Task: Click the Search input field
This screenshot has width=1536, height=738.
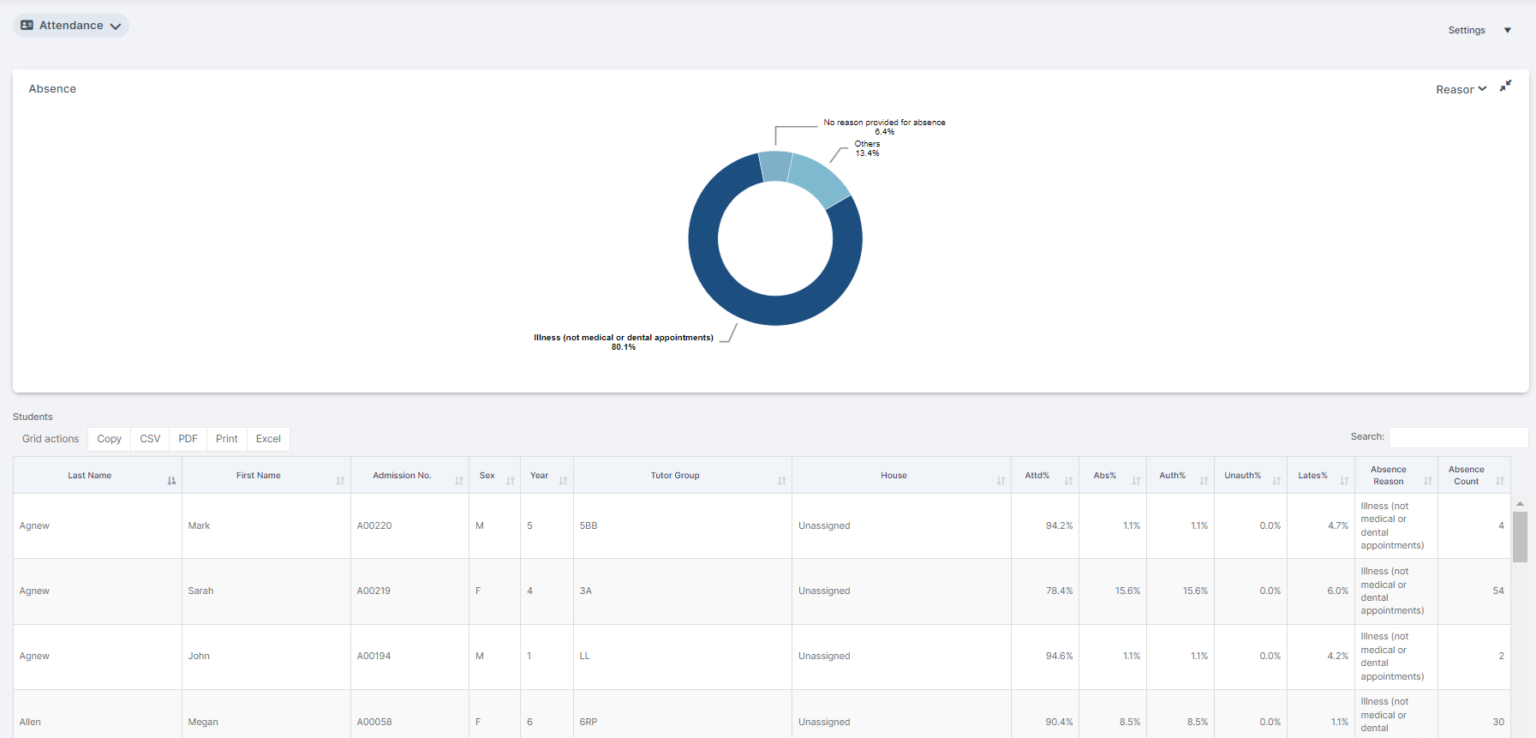Action: (x=1458, y=437)
